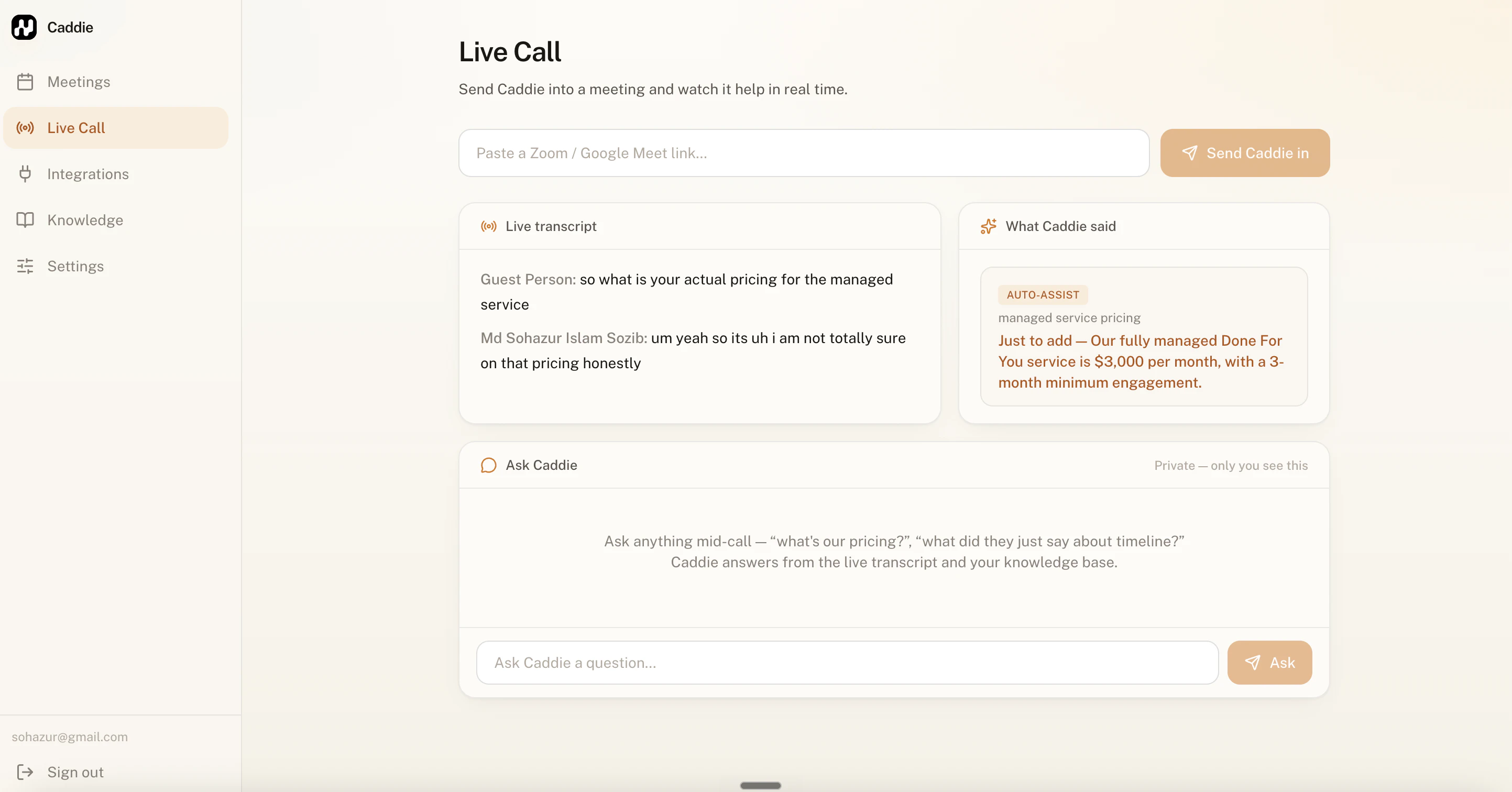Click 'Private — only you see this' note

tap(1231, 465)
